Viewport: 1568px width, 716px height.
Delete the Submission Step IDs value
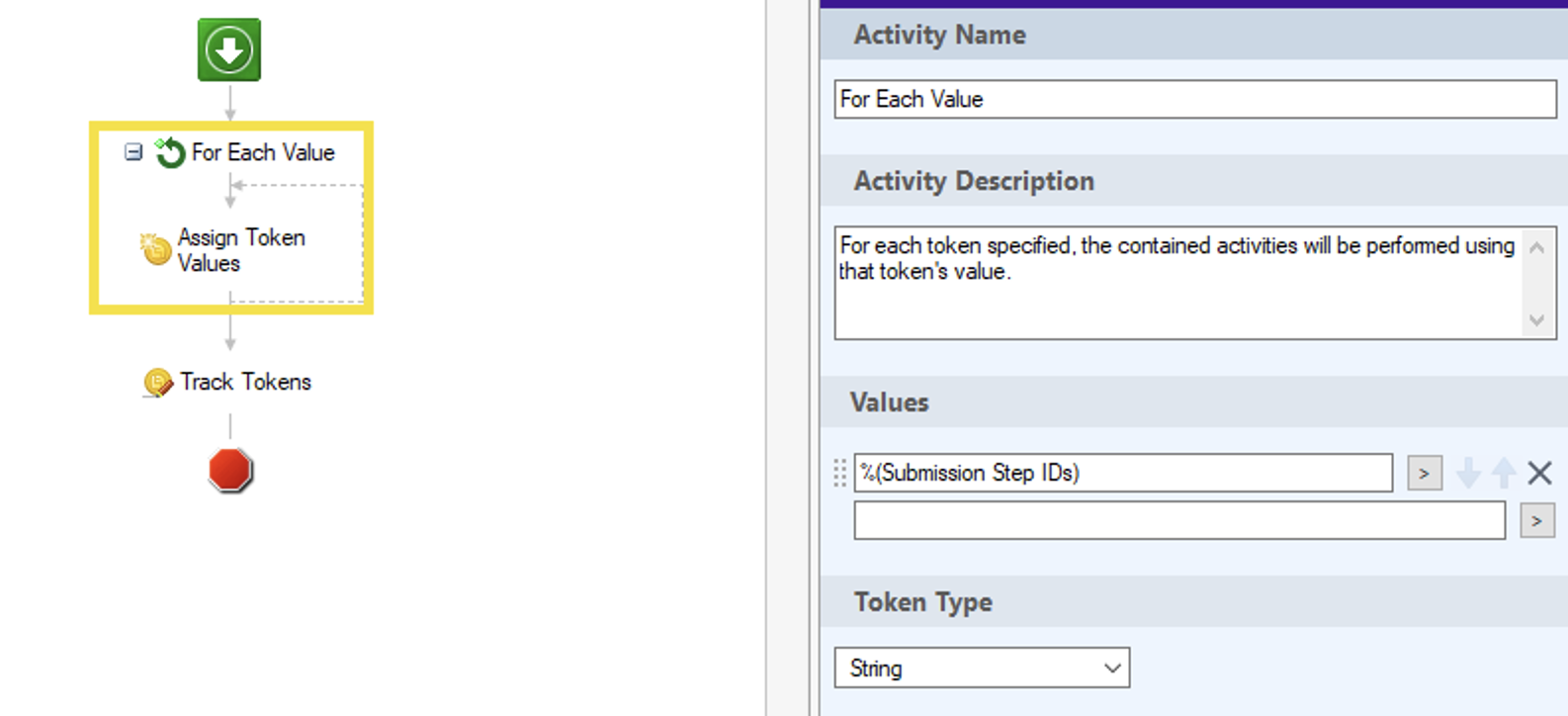(1539, 473)
